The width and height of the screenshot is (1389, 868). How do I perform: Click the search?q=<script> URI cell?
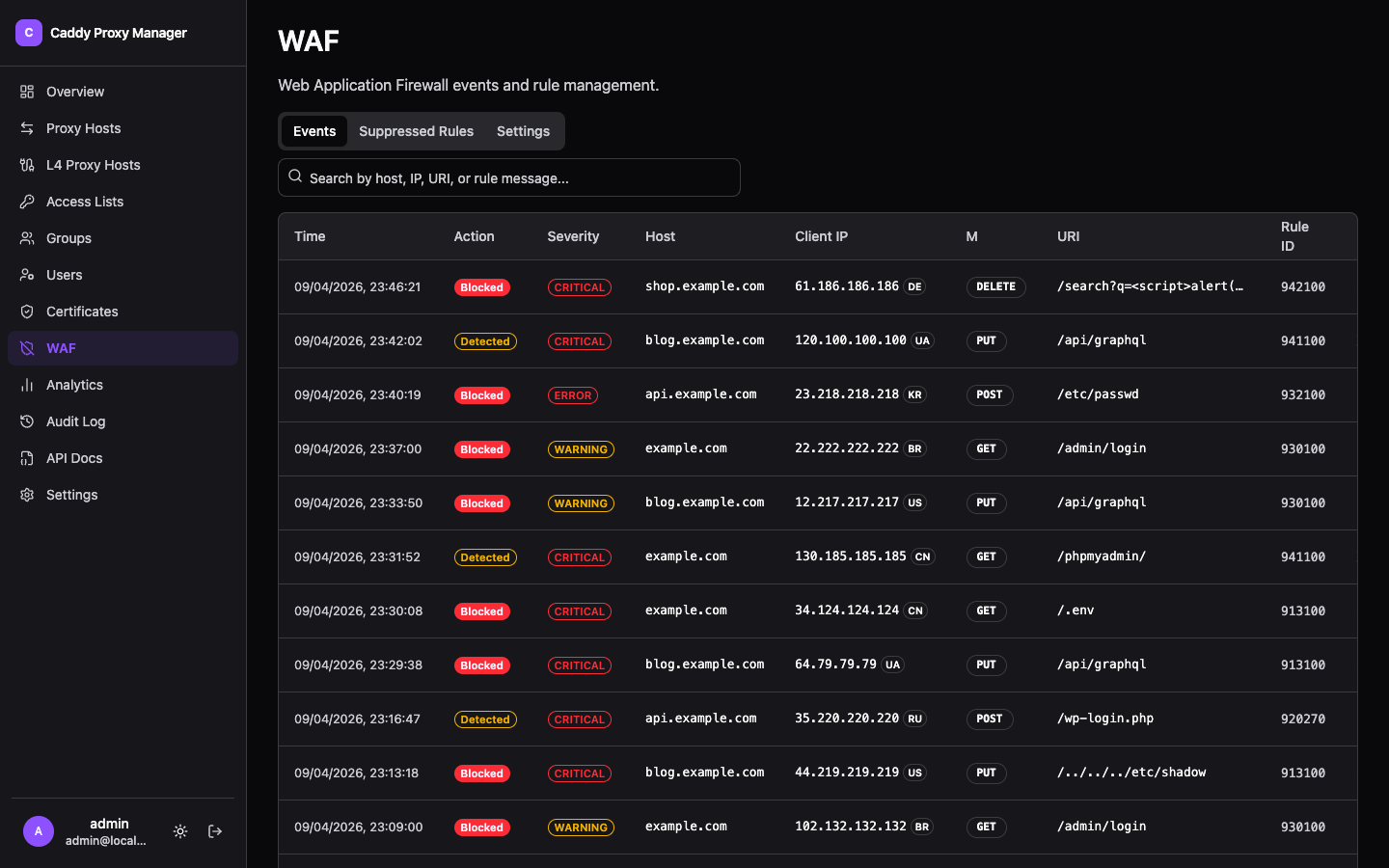(x=1150, y=286)
